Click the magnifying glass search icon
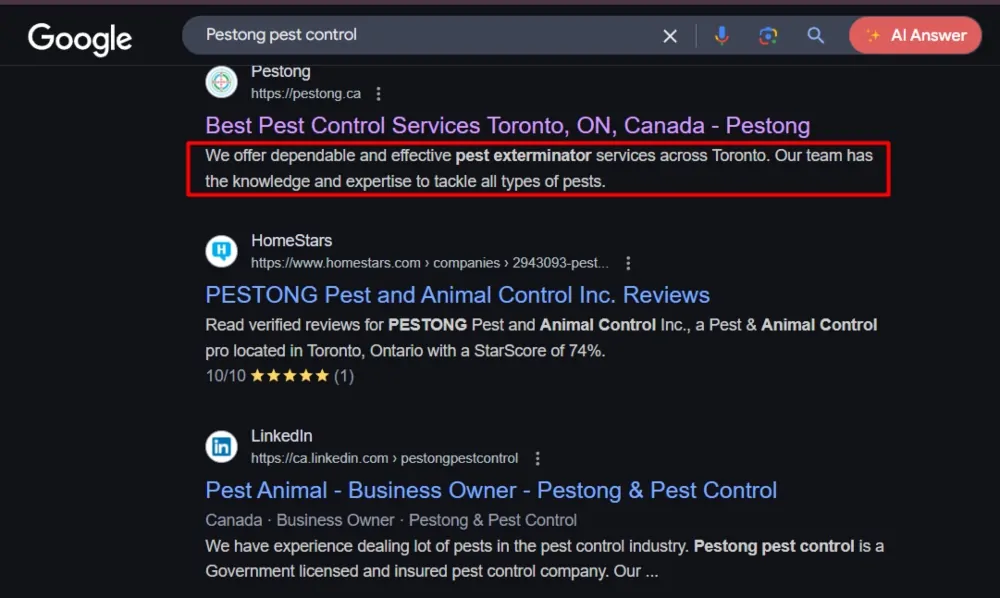This screenshot has width=1000, height=598. [x=816, y=36]
